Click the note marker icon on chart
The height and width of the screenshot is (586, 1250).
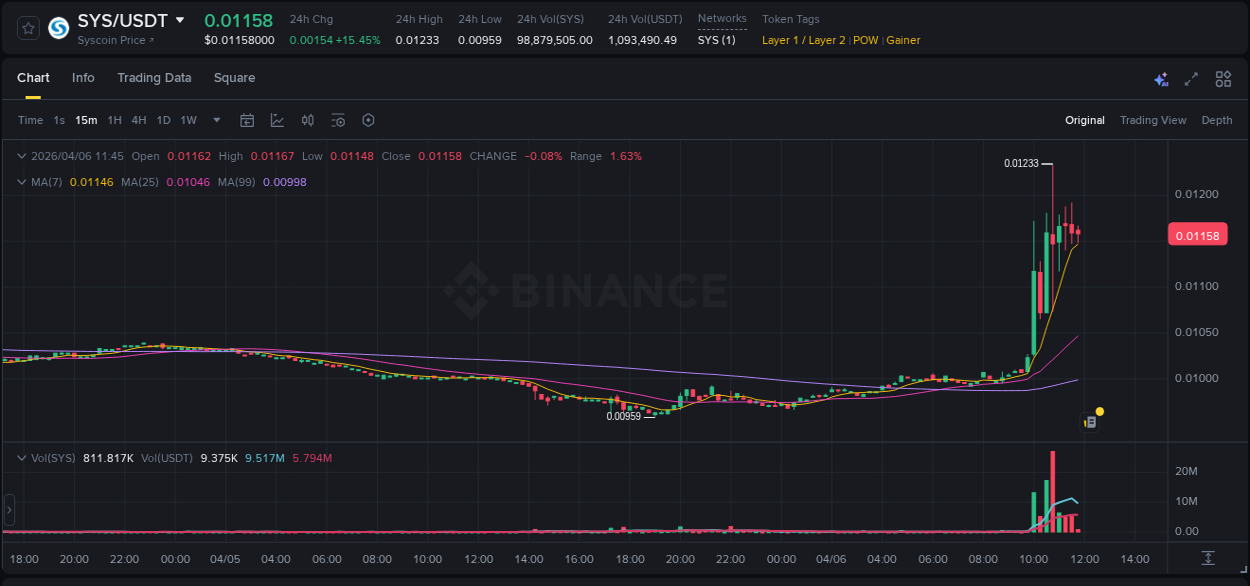1090,423
